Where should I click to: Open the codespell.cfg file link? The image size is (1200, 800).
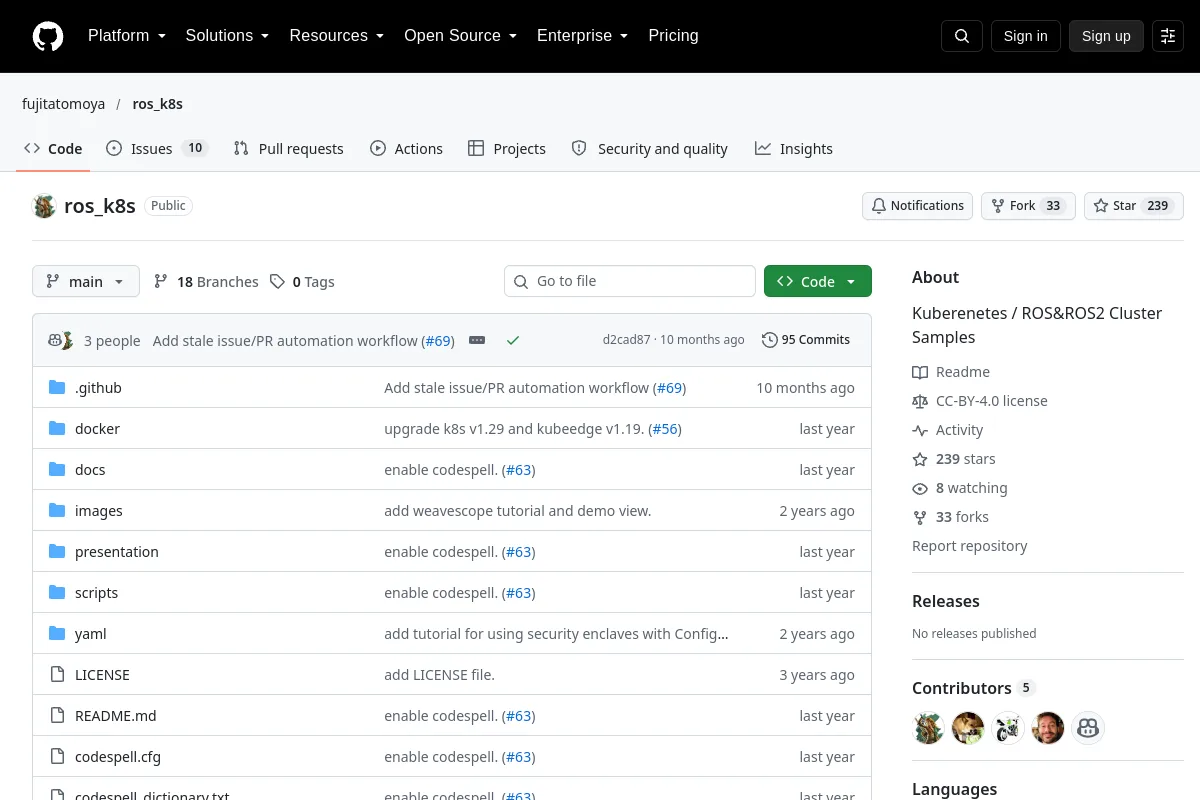118,757
